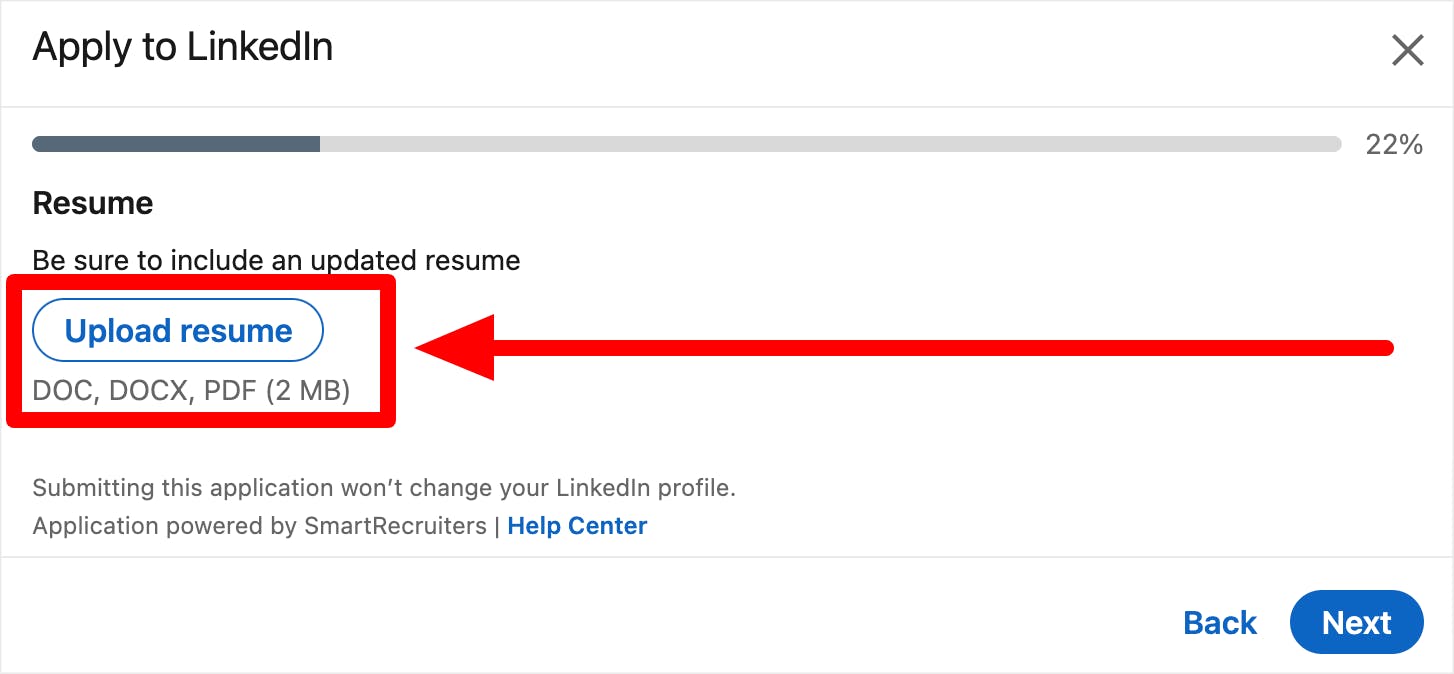Image resolution: width=1454 pixels, height=674 pixels.
Task: Click the red arrow annotation
Action: [x=900, y=348]
